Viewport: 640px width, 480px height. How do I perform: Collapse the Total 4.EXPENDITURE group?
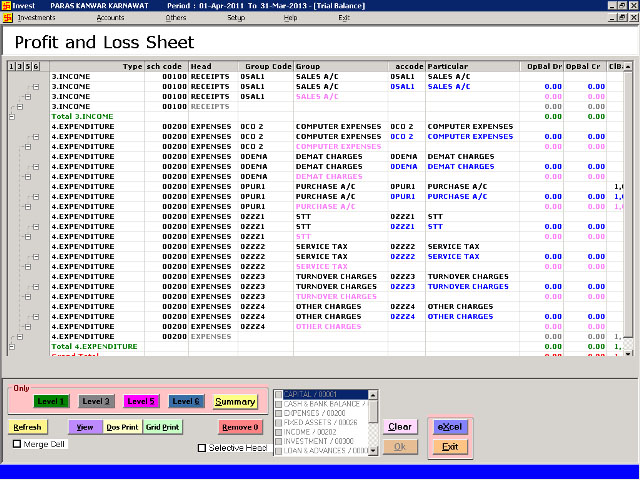11,347
